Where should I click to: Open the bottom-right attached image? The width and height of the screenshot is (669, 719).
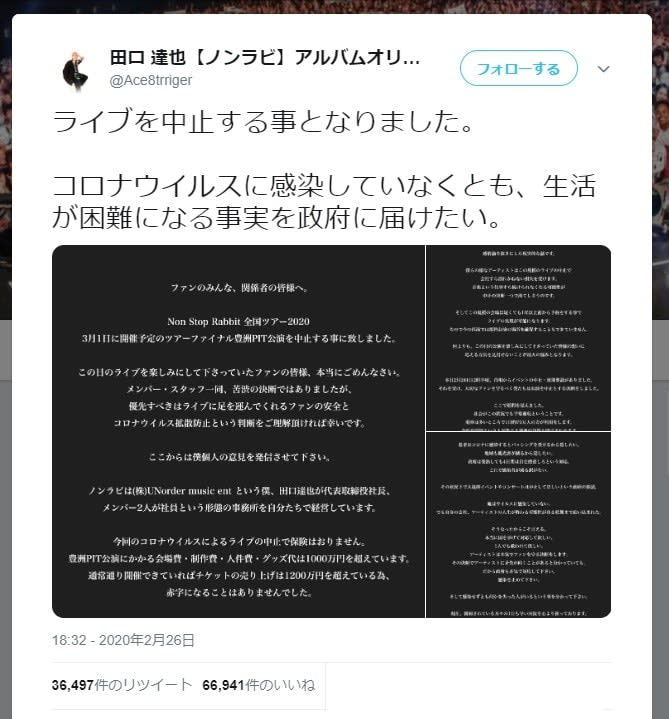518,525
